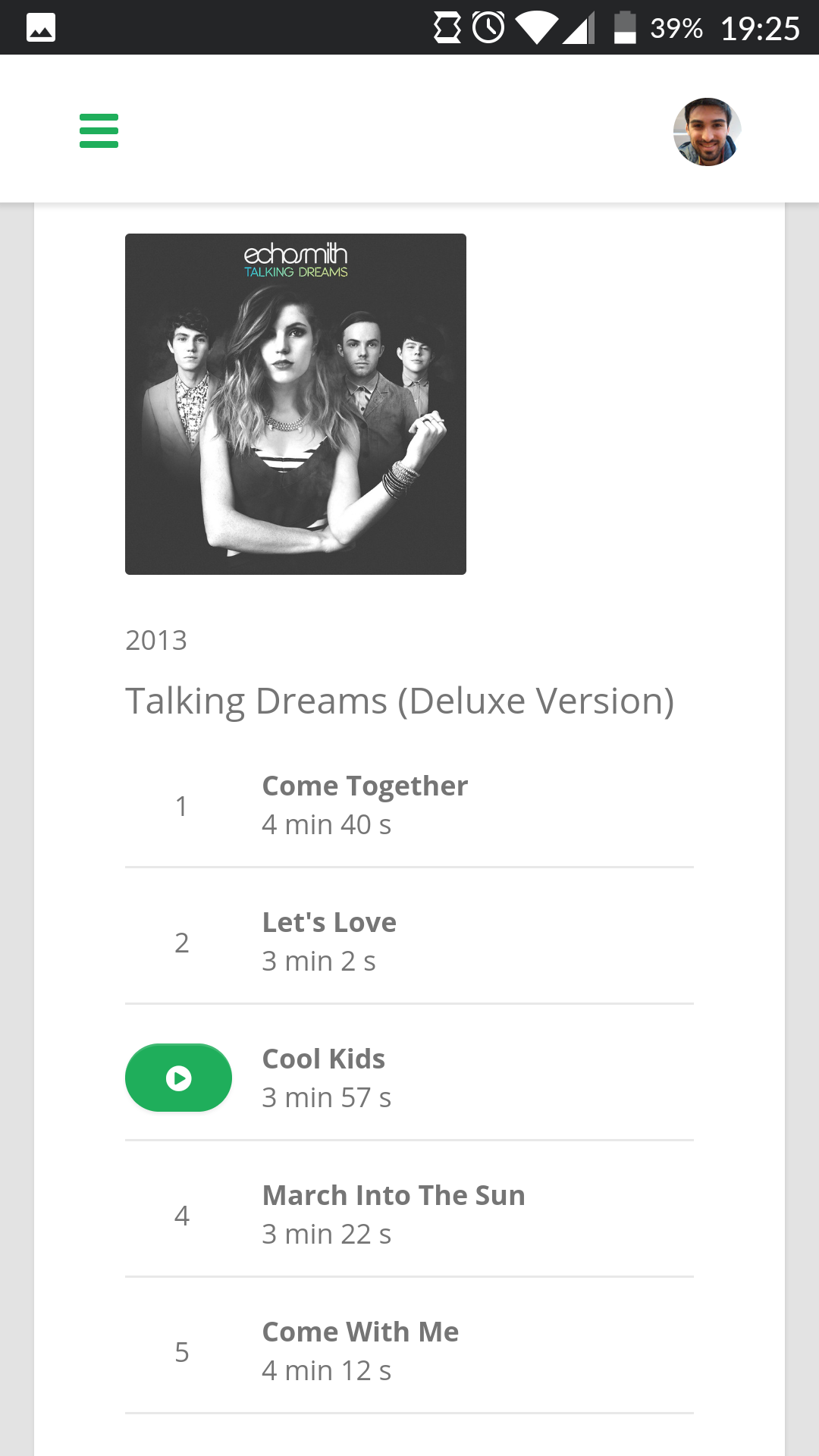
Task: Tap track number 2 in the list
Action: [x=181, y=943]
